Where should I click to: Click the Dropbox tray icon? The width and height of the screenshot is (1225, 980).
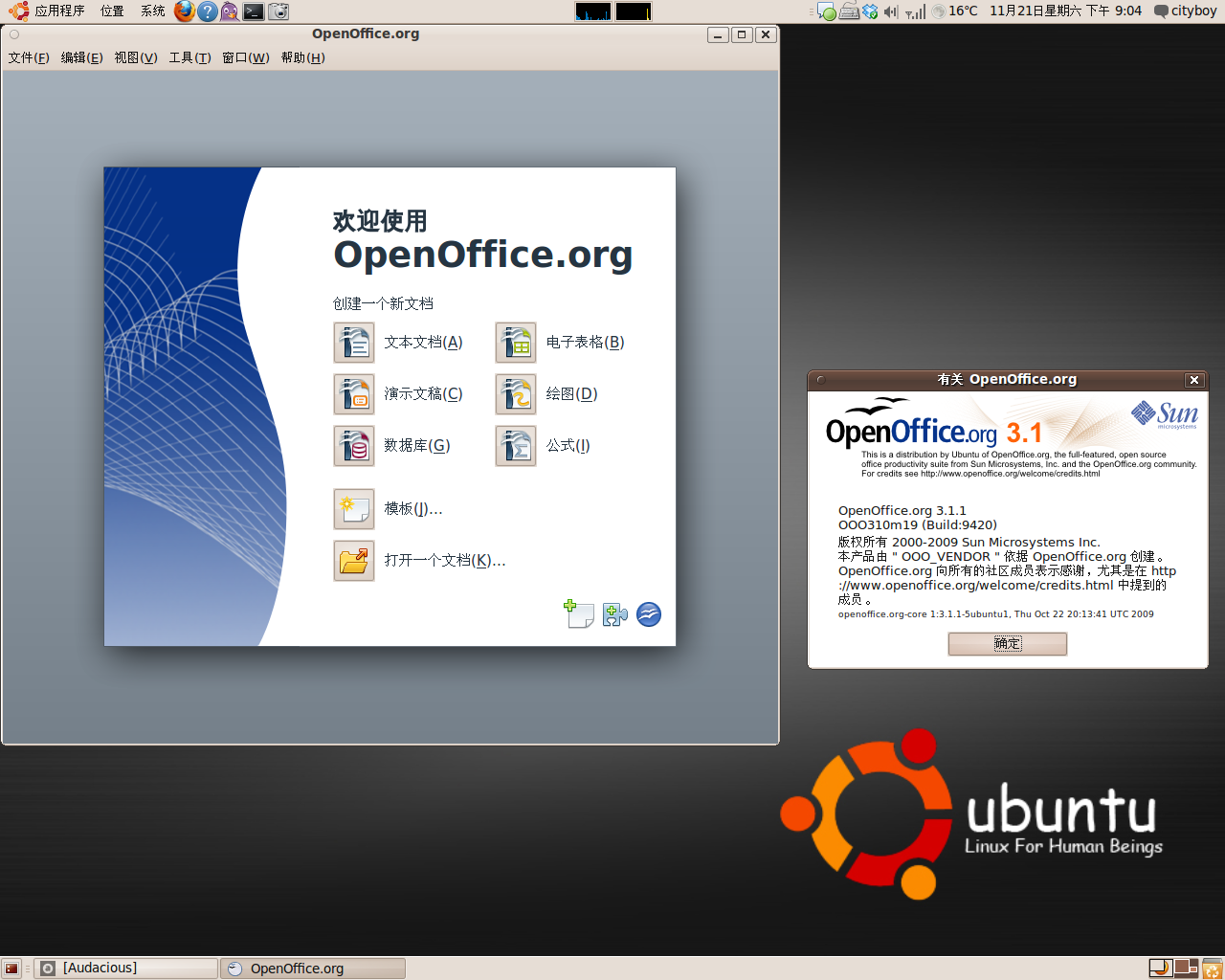870,11
